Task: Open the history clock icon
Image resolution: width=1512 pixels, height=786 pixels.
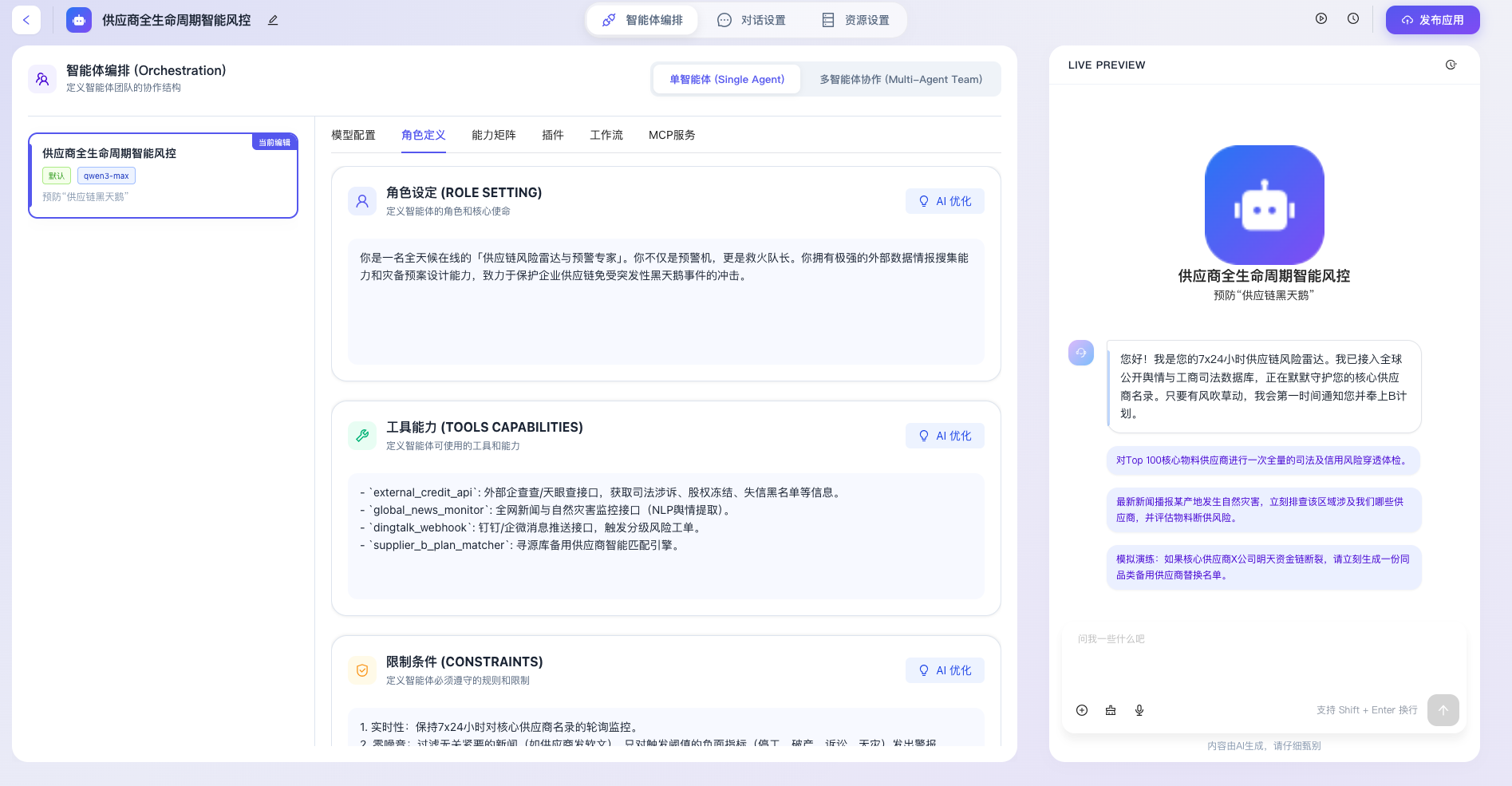Action: pos(1353,19)
